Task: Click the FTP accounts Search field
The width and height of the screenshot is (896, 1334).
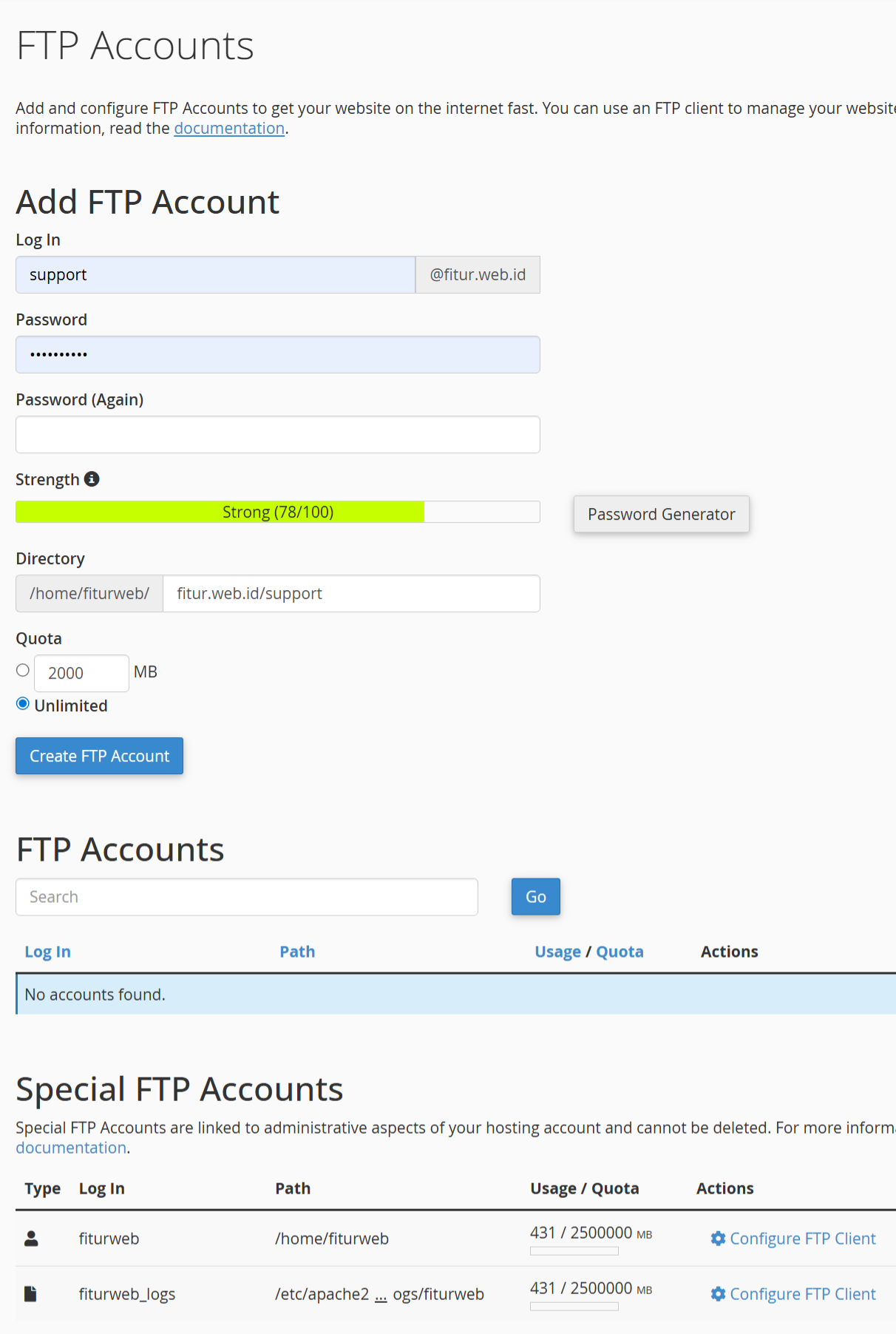Action: click(246, 896)
